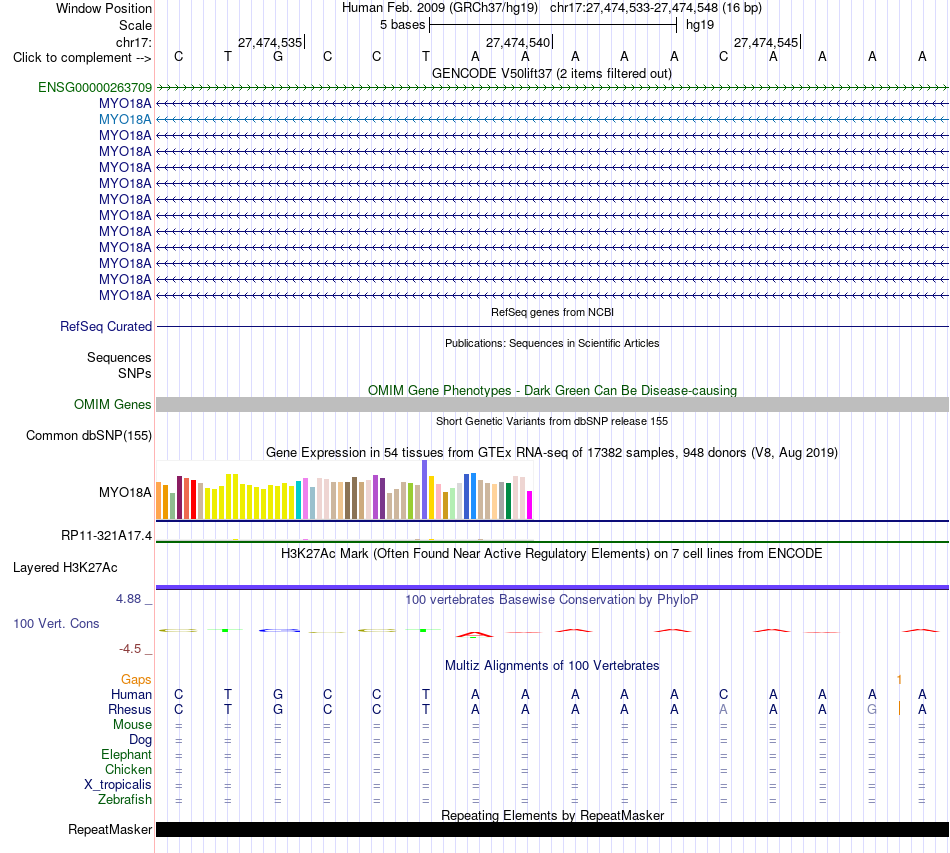950x853 pixels.
Task: Click the chr17: ruler label
Action: pos(133,42)
